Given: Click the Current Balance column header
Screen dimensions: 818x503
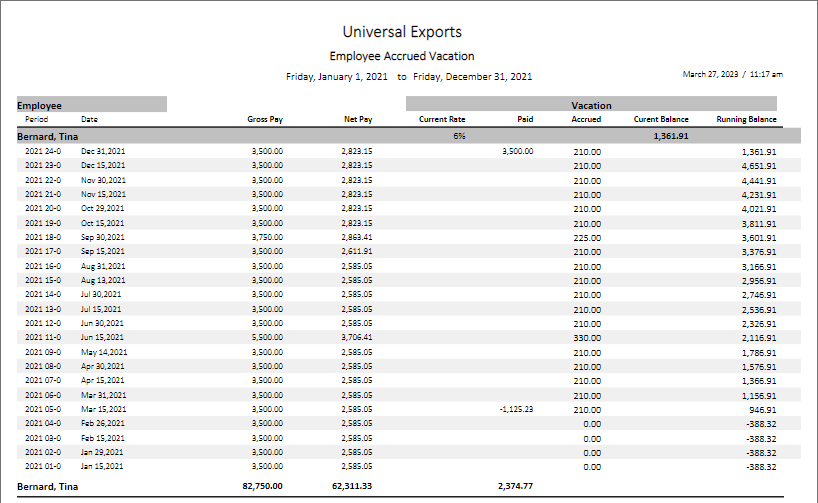Looking at the screenshot, I should [x=660, y=119].
